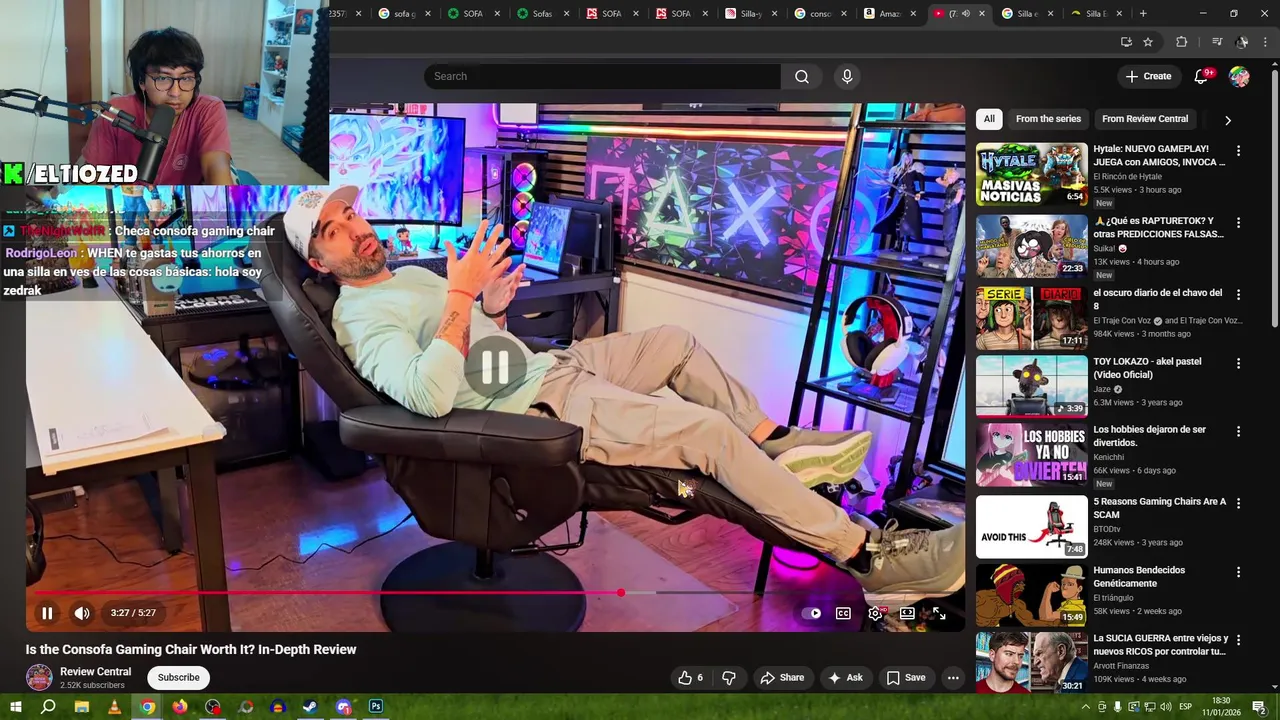Open the system volume tray icon
Image resolution: width=1280 pixels, height=720 pixels.
[x=1167, y=707]
